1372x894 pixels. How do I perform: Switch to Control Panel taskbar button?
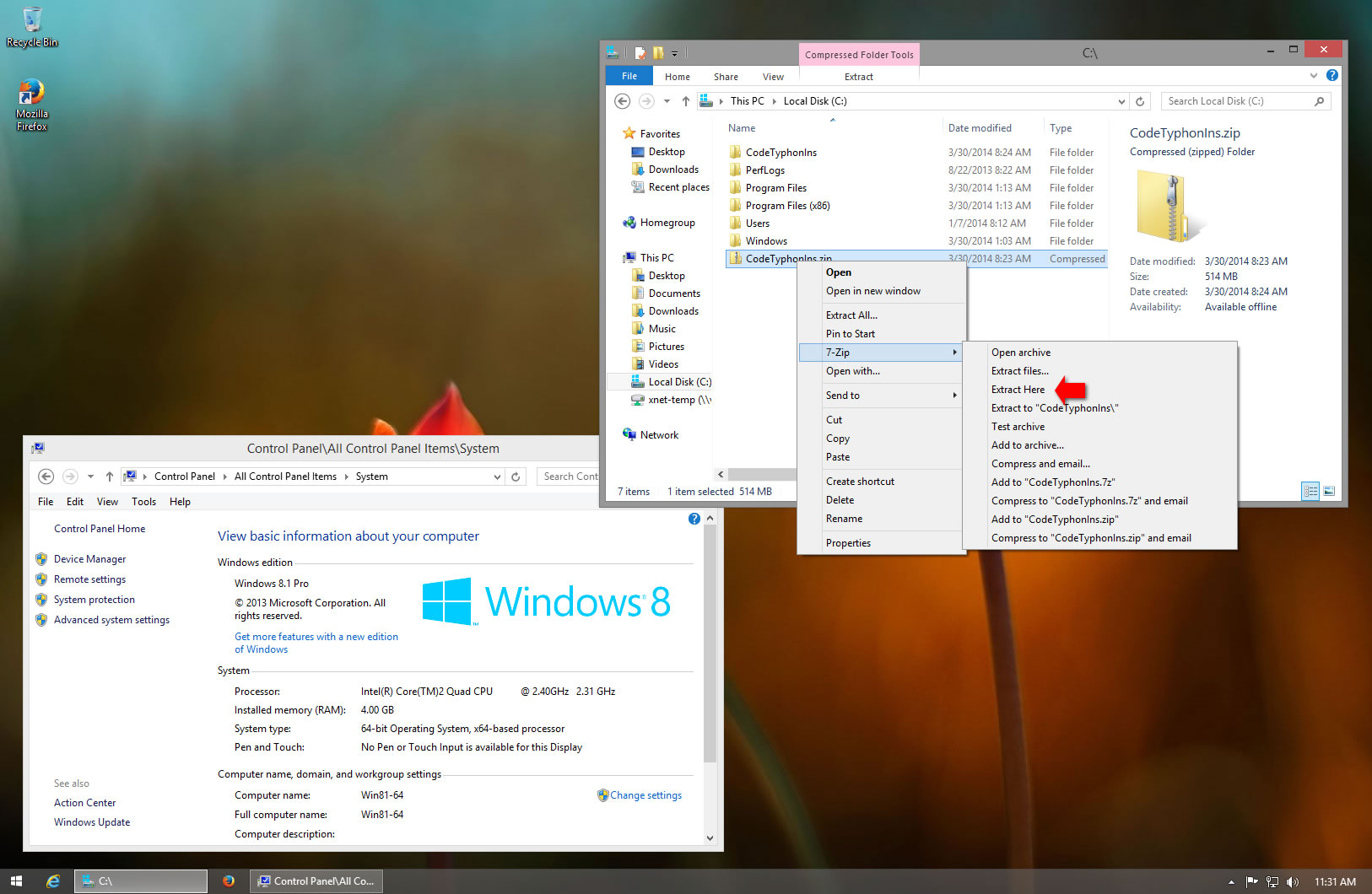click(x=316, y=881)
